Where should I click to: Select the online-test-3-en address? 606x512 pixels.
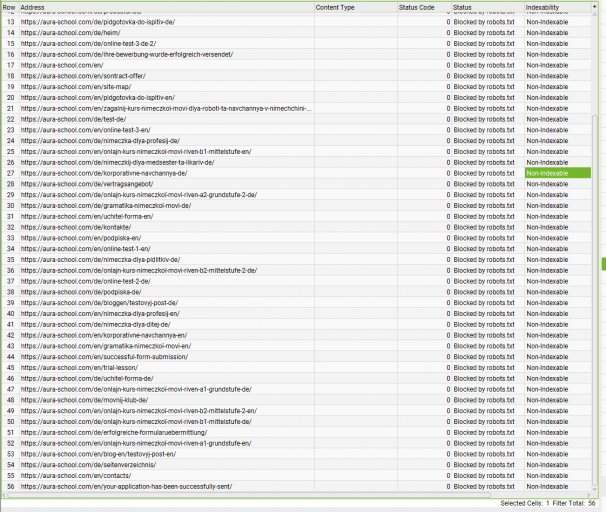click(86, 130)
